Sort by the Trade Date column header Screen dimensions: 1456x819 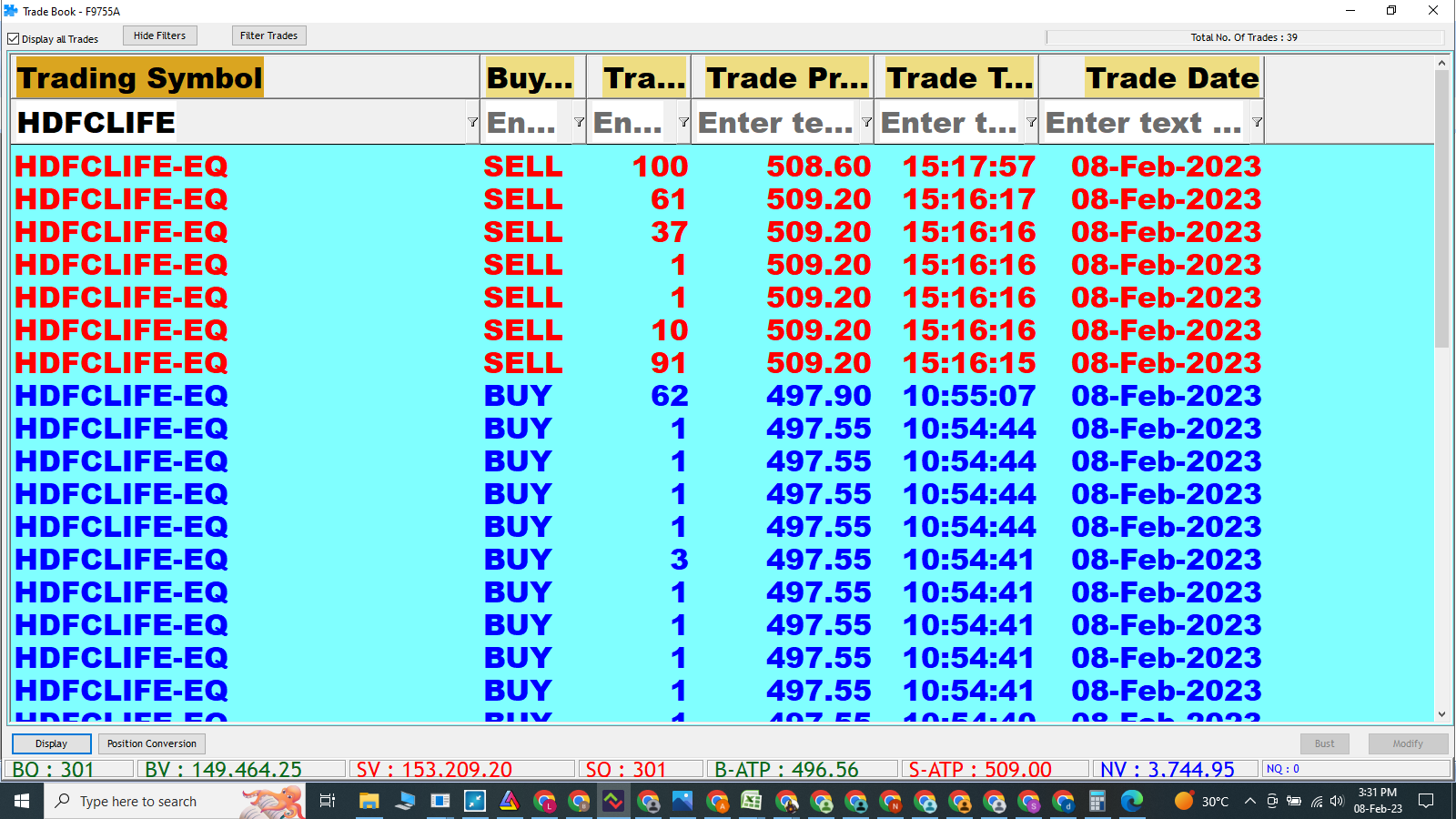click(x=1152, y=77)
